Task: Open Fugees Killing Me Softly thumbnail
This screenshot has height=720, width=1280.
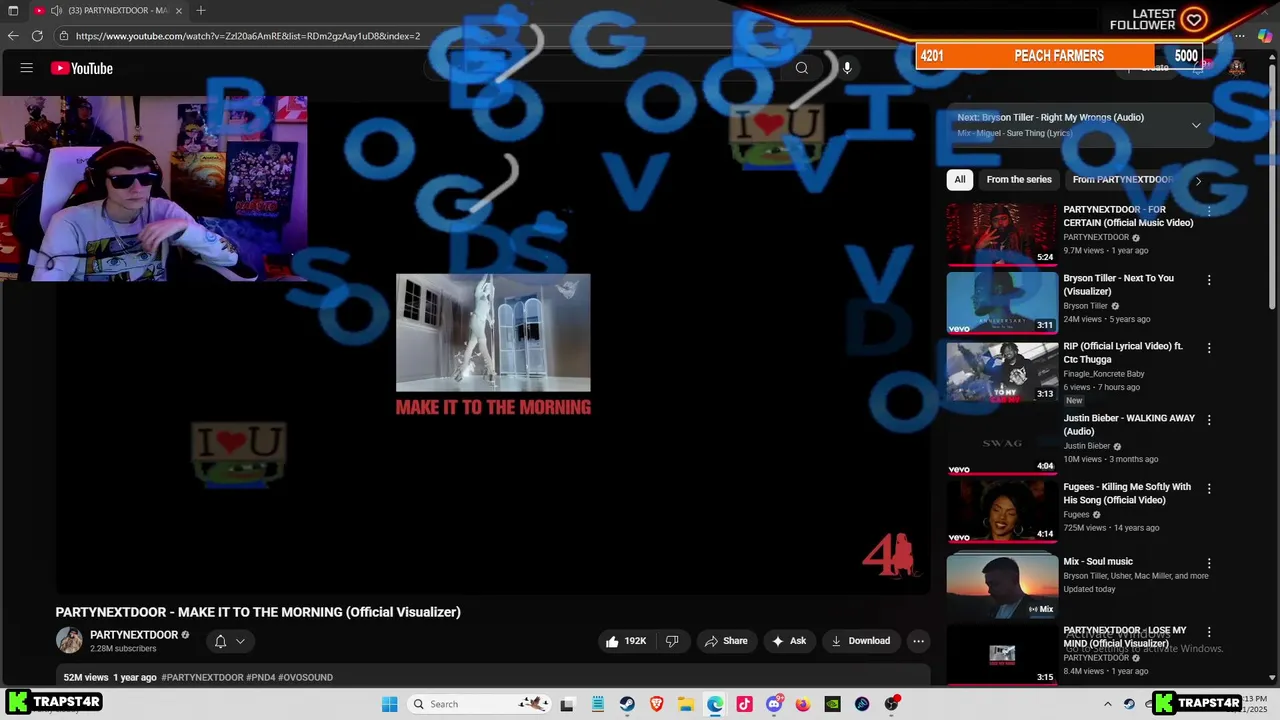Action: (x=1002, y=511)
